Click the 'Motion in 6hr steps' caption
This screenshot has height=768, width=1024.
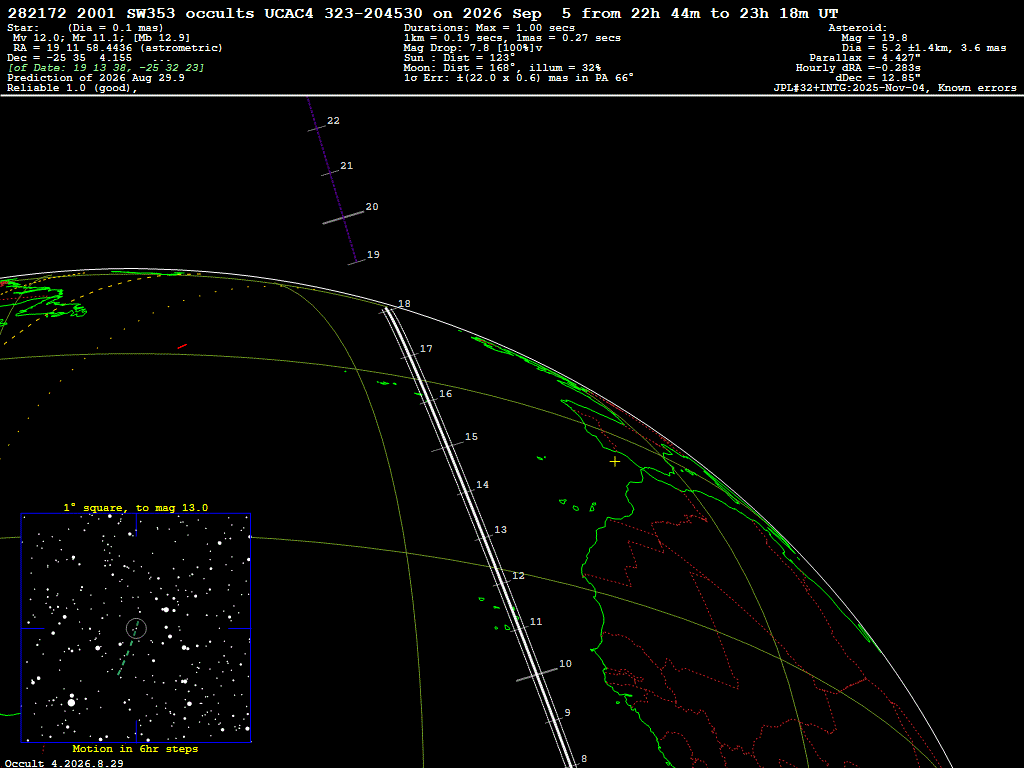135,748
